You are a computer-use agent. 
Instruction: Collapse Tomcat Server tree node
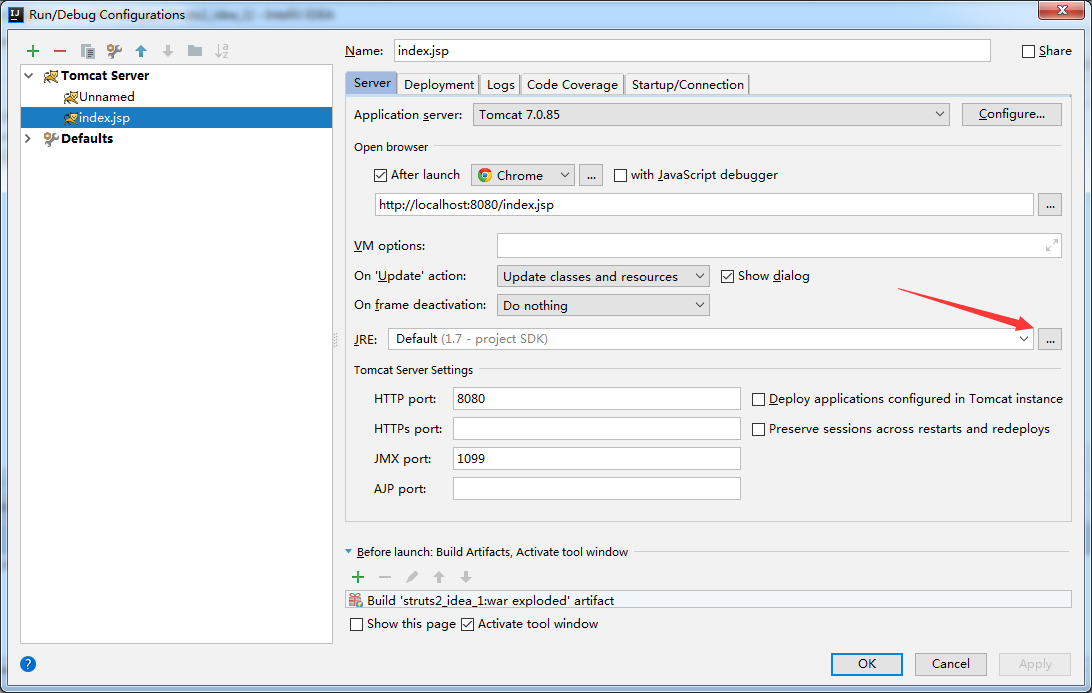click(29, 75)
